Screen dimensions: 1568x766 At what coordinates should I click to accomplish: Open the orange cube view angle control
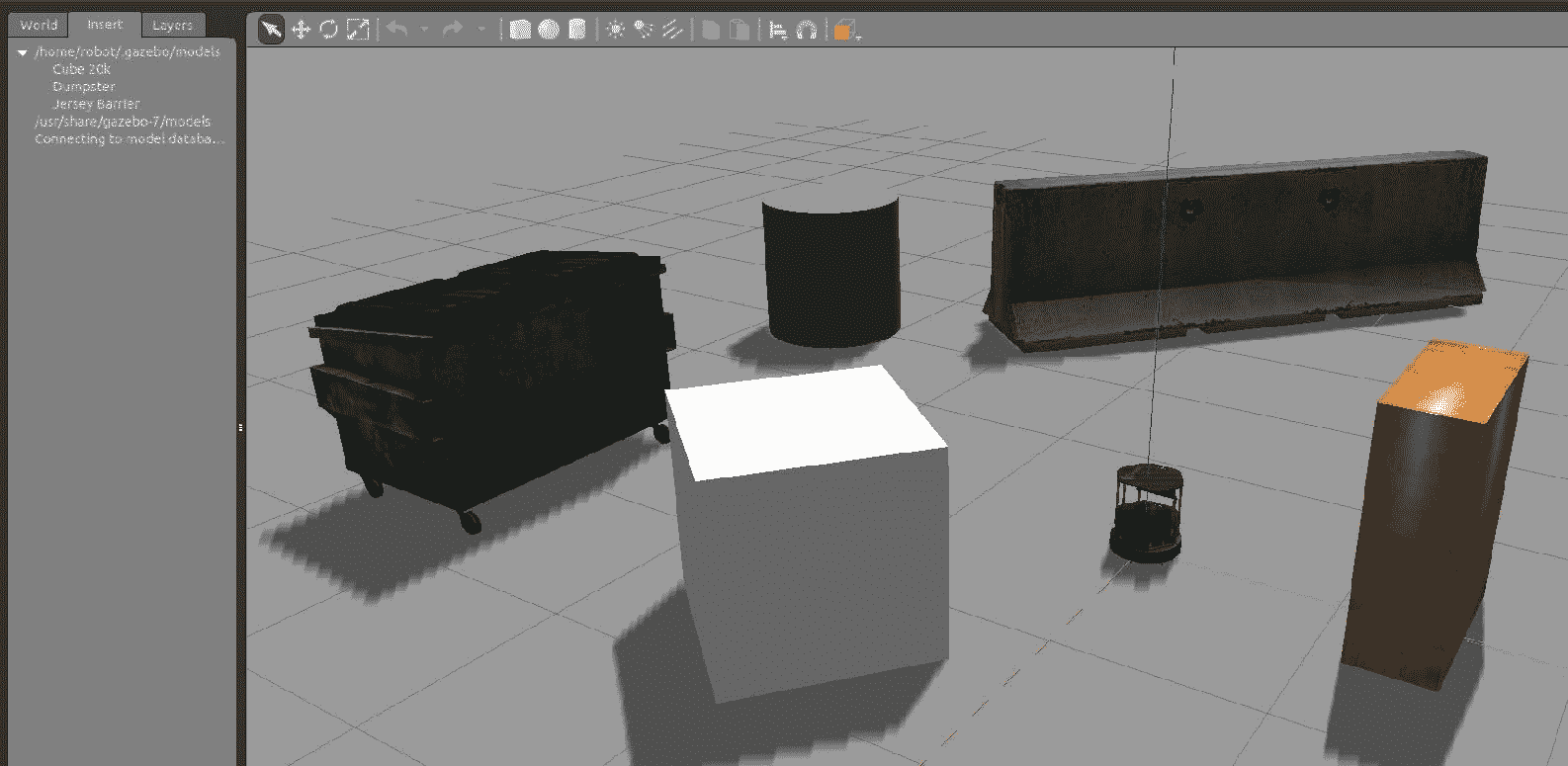843,31
